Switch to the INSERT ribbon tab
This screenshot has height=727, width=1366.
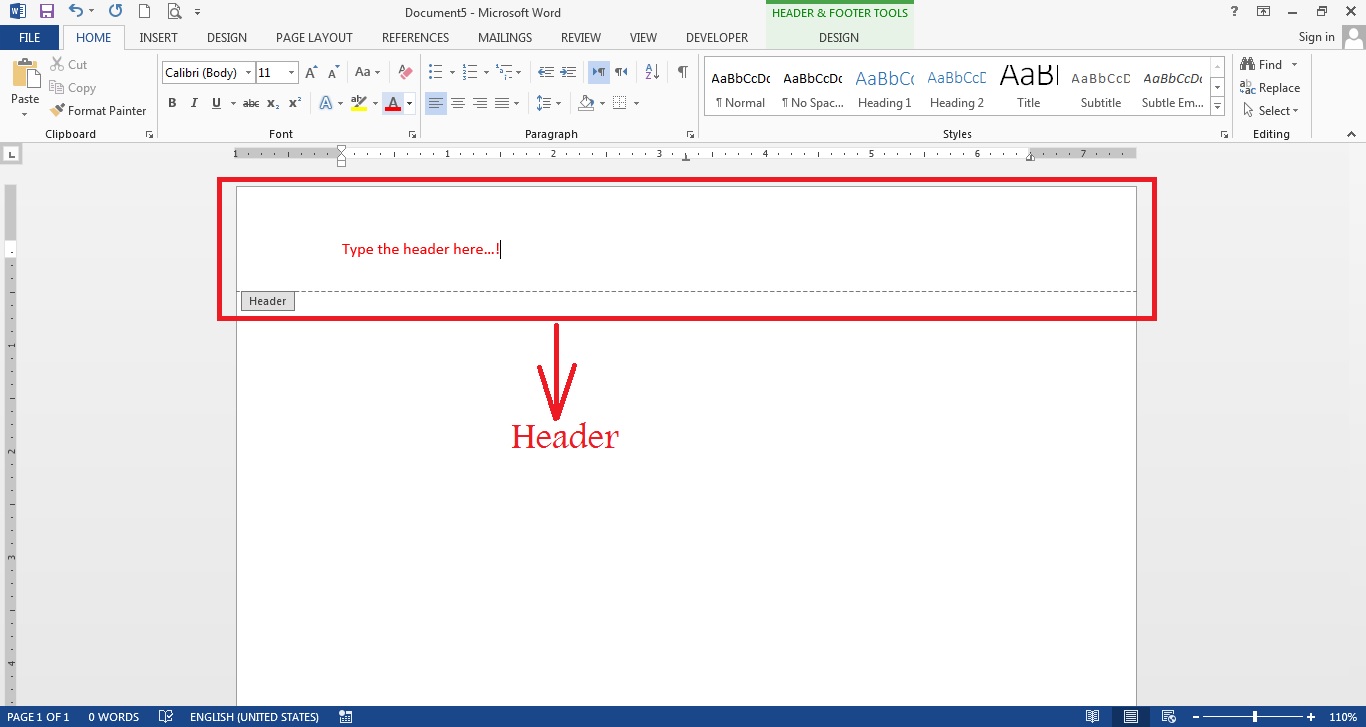(158, 37)
